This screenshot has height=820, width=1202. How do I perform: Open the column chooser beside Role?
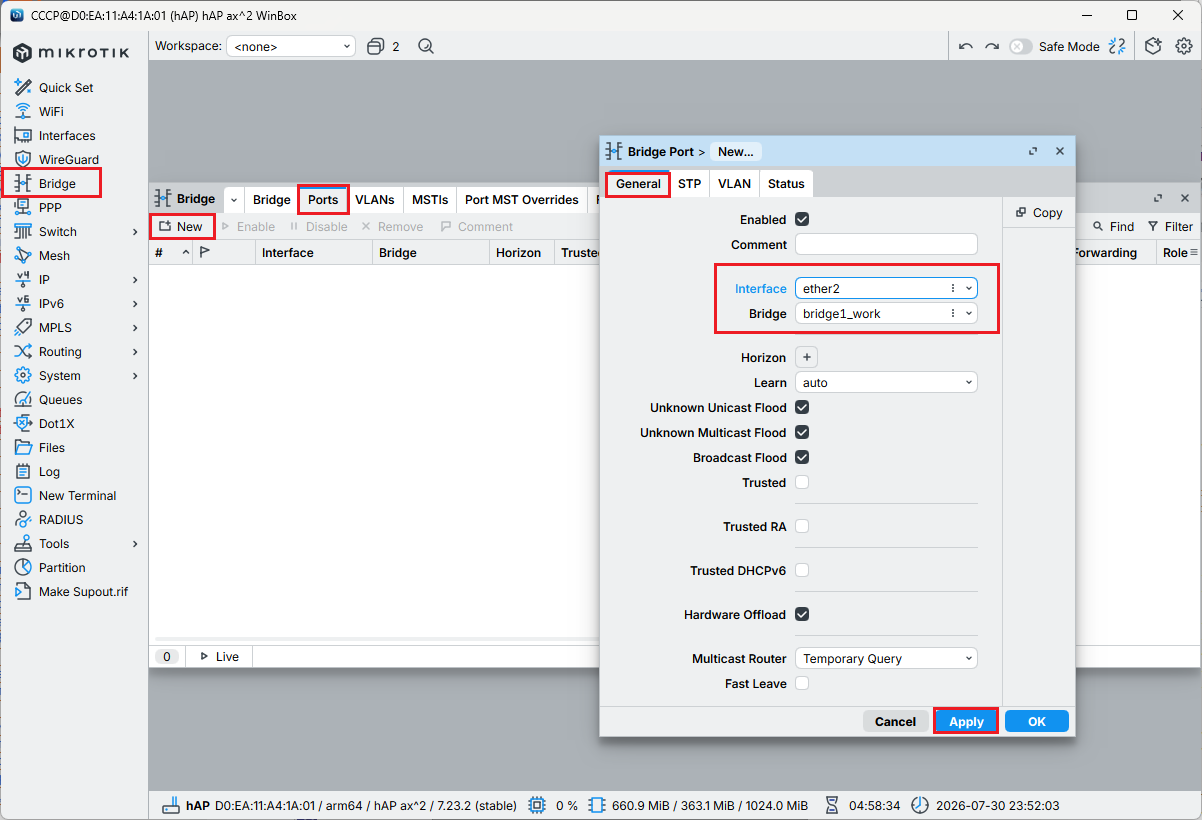(x=1194, y=253)
